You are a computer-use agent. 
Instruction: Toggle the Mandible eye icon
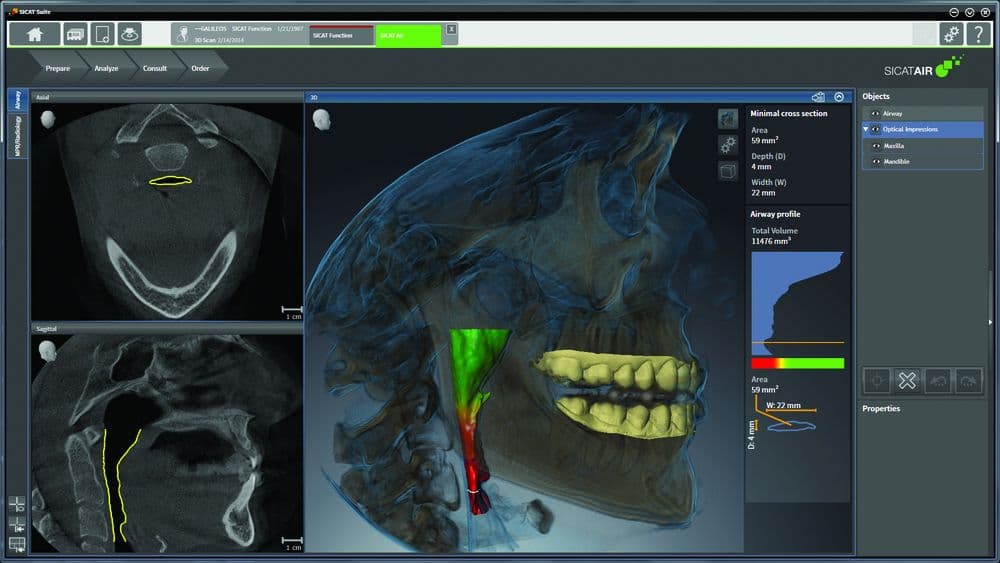877,161
